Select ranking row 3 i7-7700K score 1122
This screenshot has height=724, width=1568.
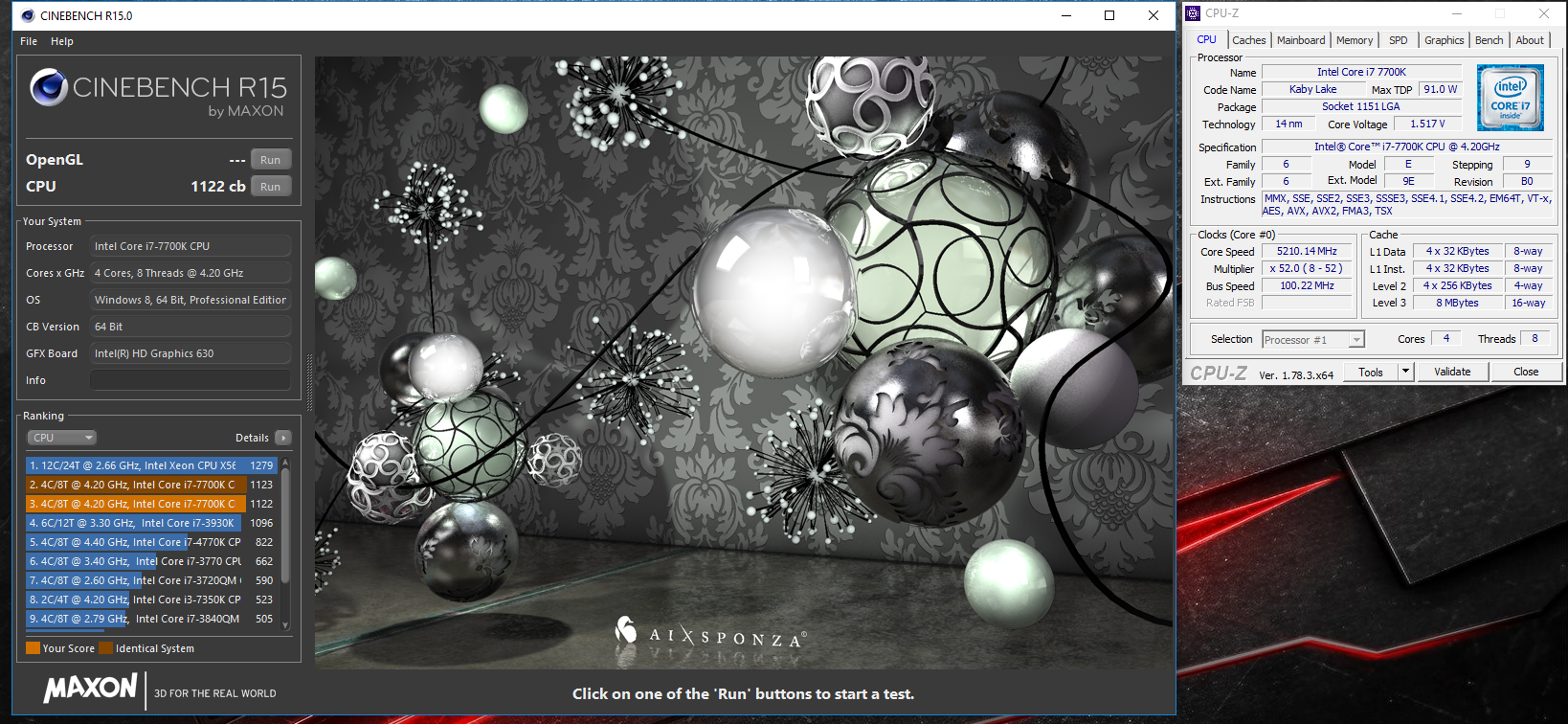151,504
